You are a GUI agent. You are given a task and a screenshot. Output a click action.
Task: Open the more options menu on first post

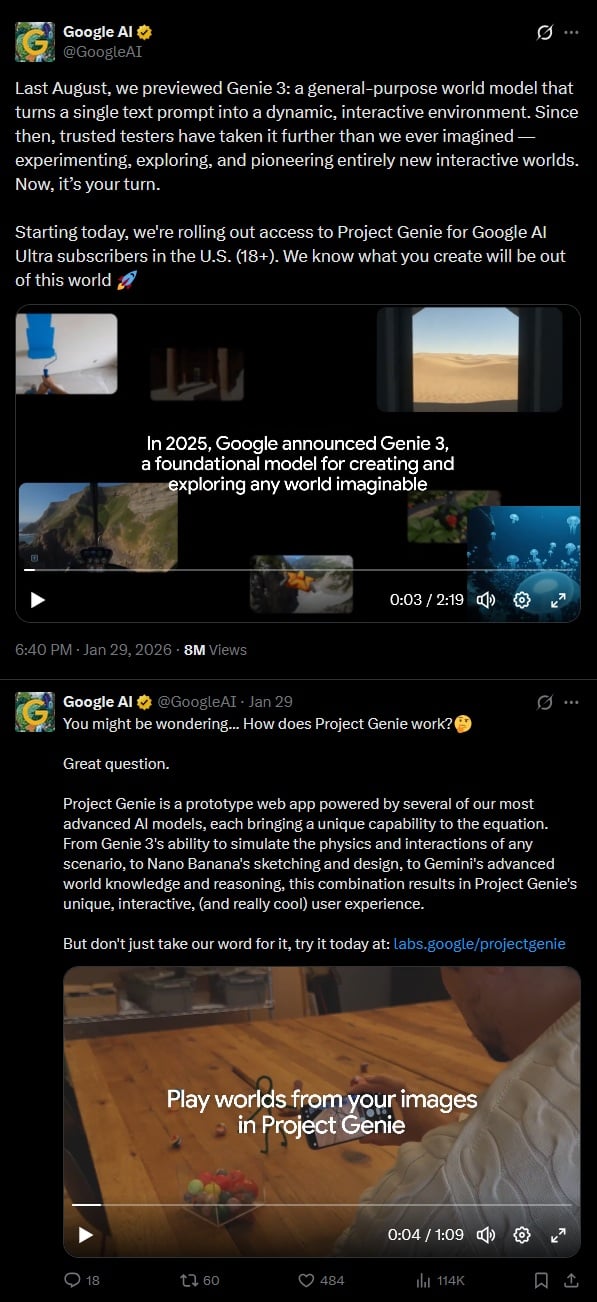click(572, 32)
